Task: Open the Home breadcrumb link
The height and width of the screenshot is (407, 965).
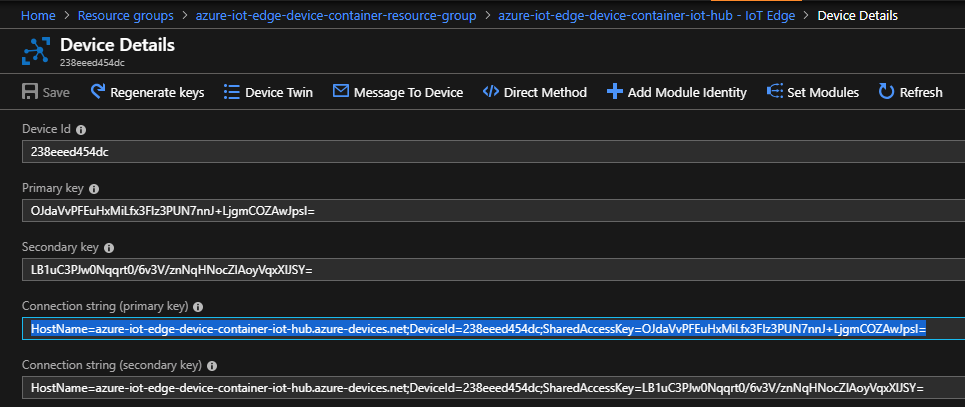Action: [x=38, y=15]
